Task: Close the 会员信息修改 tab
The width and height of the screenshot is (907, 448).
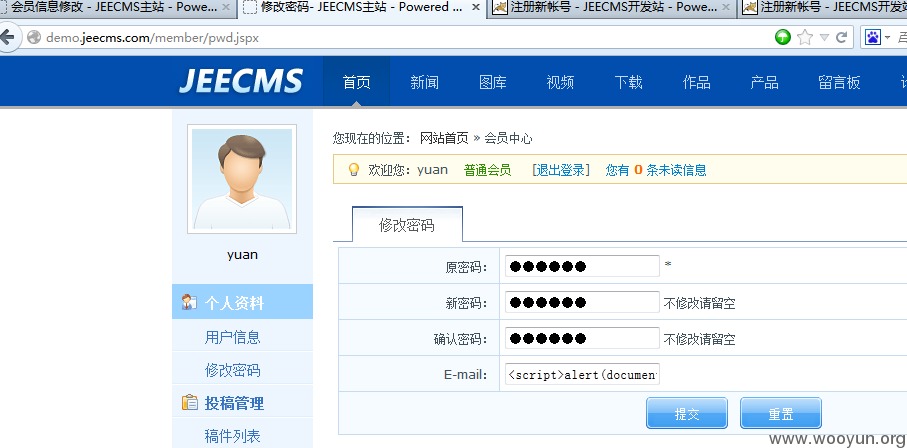Action: pyautogui.click(x=226, y=8)
